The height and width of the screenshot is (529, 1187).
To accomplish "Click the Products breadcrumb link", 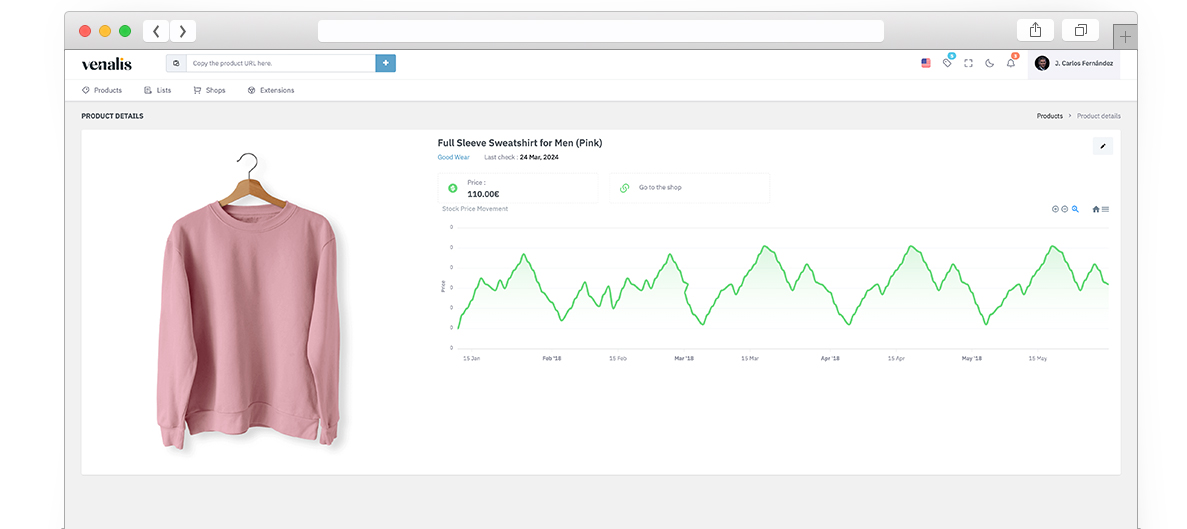I will pyautogui.click(x=1049, y=116).
